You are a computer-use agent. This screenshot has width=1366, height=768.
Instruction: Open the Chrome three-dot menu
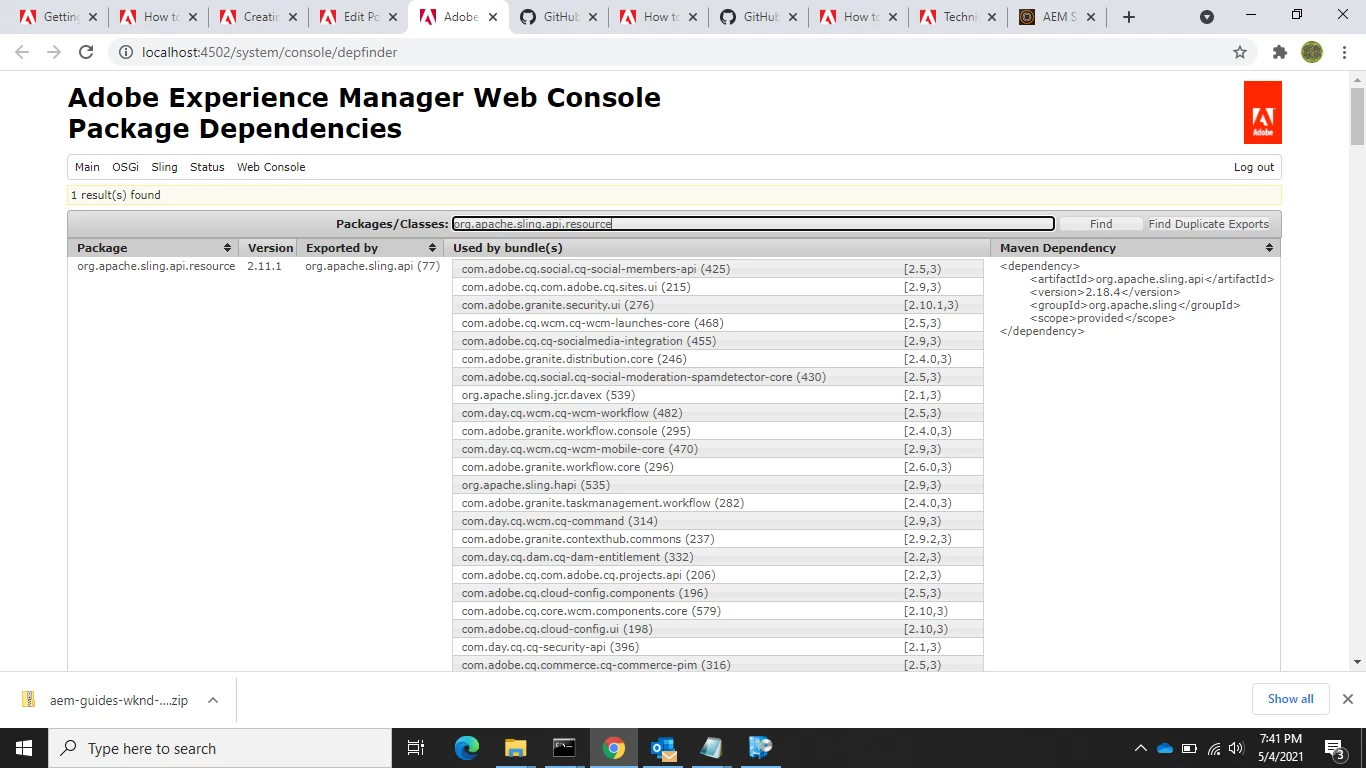pyautogui.click(x=1344, y=52)
